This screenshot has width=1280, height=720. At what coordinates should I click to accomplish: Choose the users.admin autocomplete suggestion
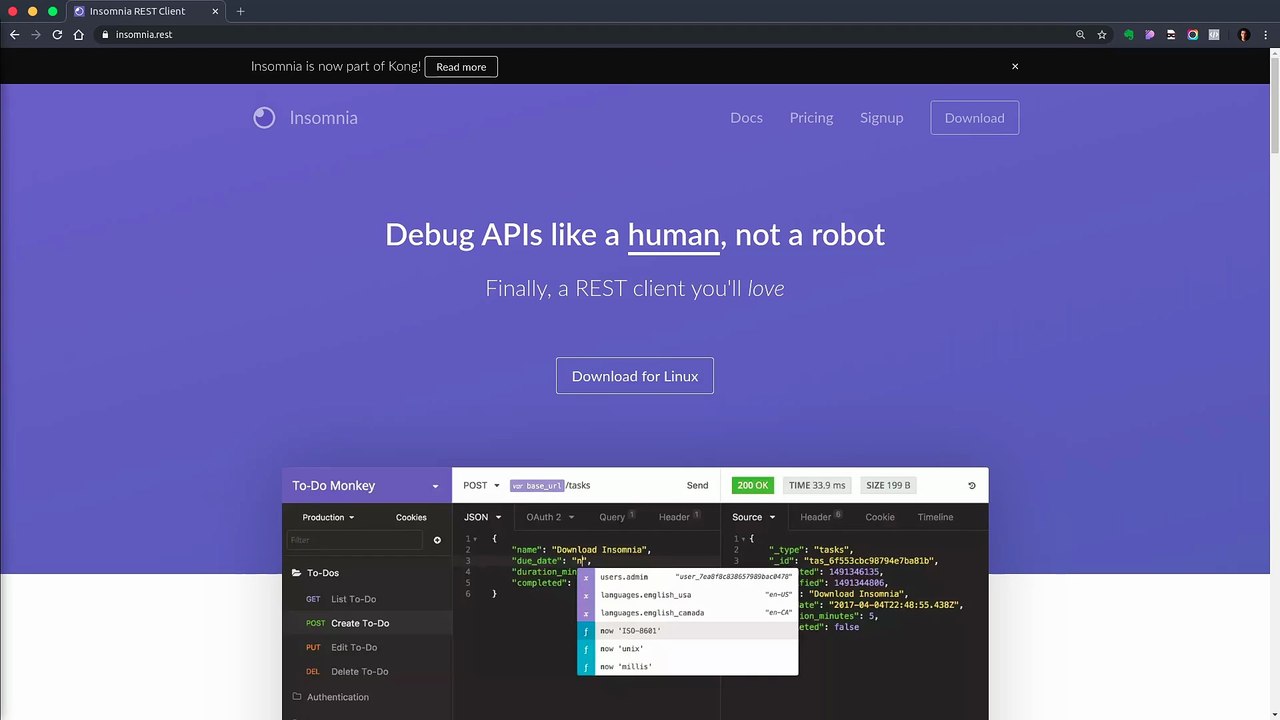point(687,577)
